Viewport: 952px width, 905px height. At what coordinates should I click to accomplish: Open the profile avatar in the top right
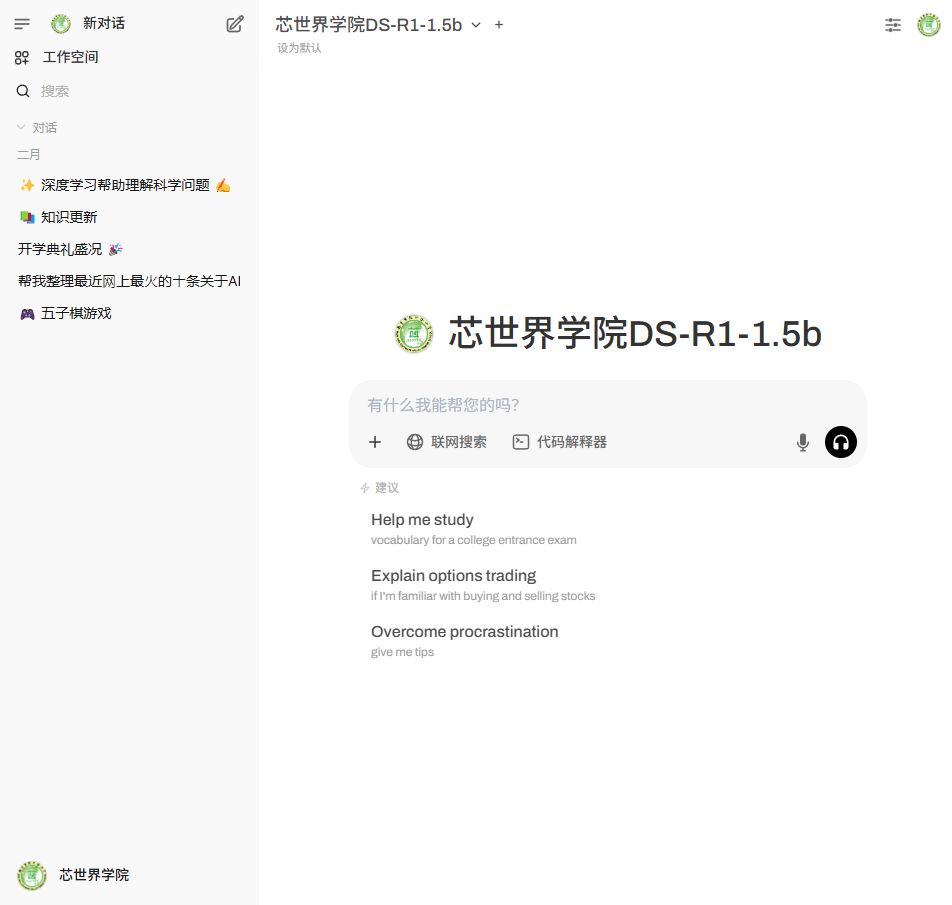pyautogui.click(x=928, y=25)
